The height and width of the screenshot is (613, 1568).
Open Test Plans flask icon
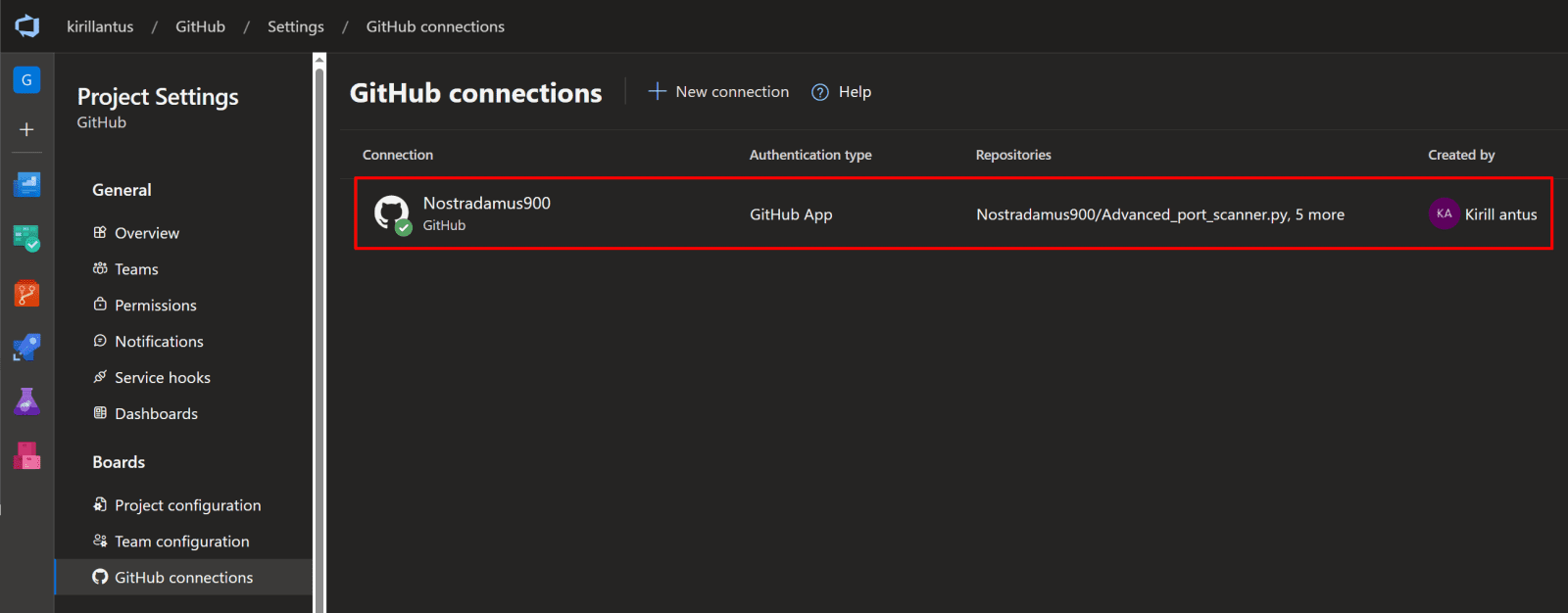coord(26,401)
